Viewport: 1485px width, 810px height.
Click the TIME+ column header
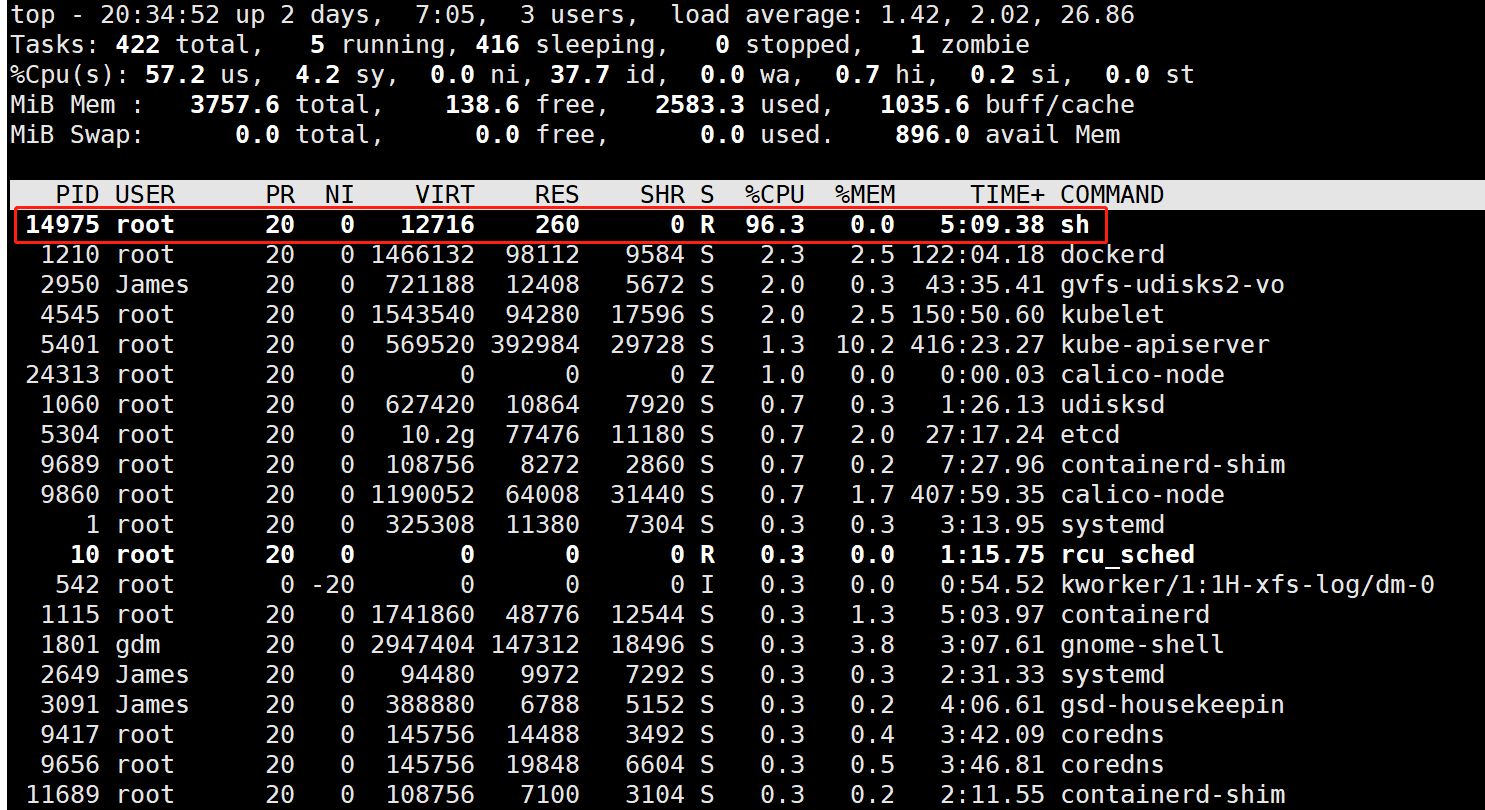[x=1007, y=194]
